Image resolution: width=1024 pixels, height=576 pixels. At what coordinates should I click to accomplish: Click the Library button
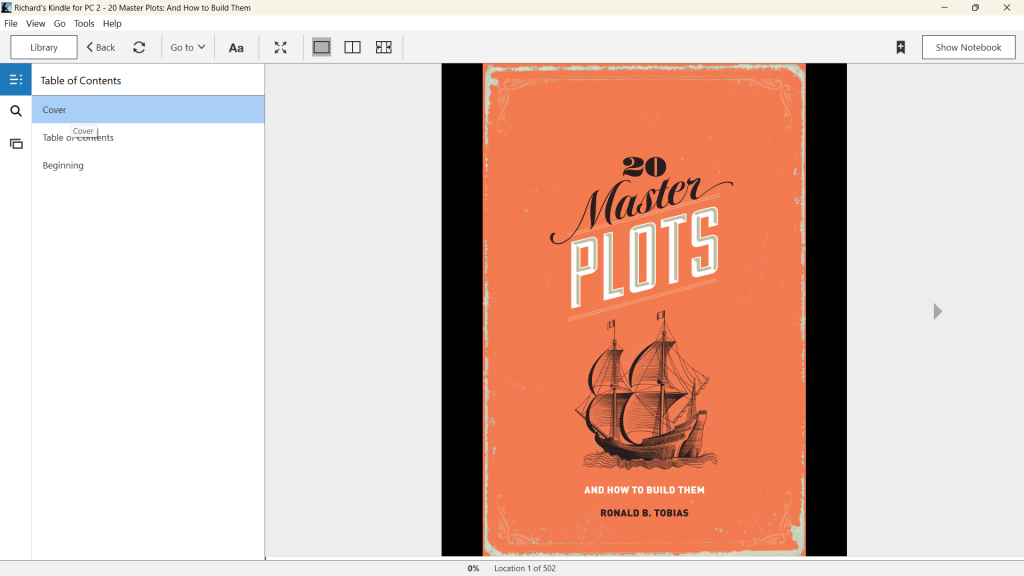click(x=44, y=47)
